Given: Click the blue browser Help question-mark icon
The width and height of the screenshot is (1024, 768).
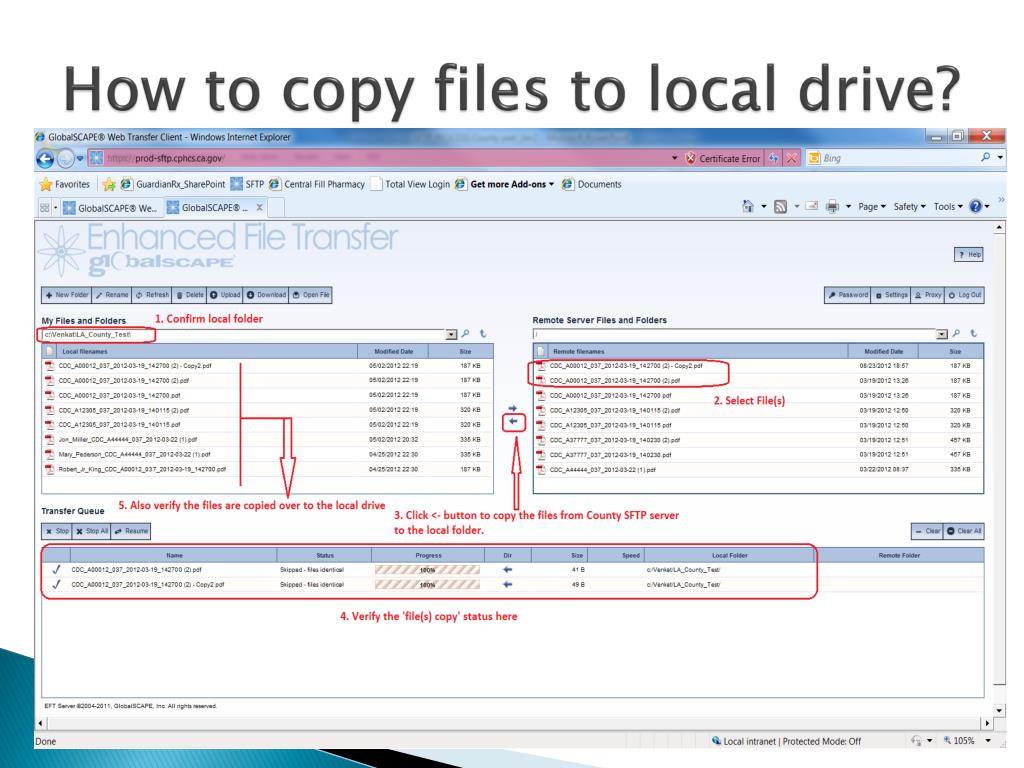Looking at the screenshot, I should (976, 206).
